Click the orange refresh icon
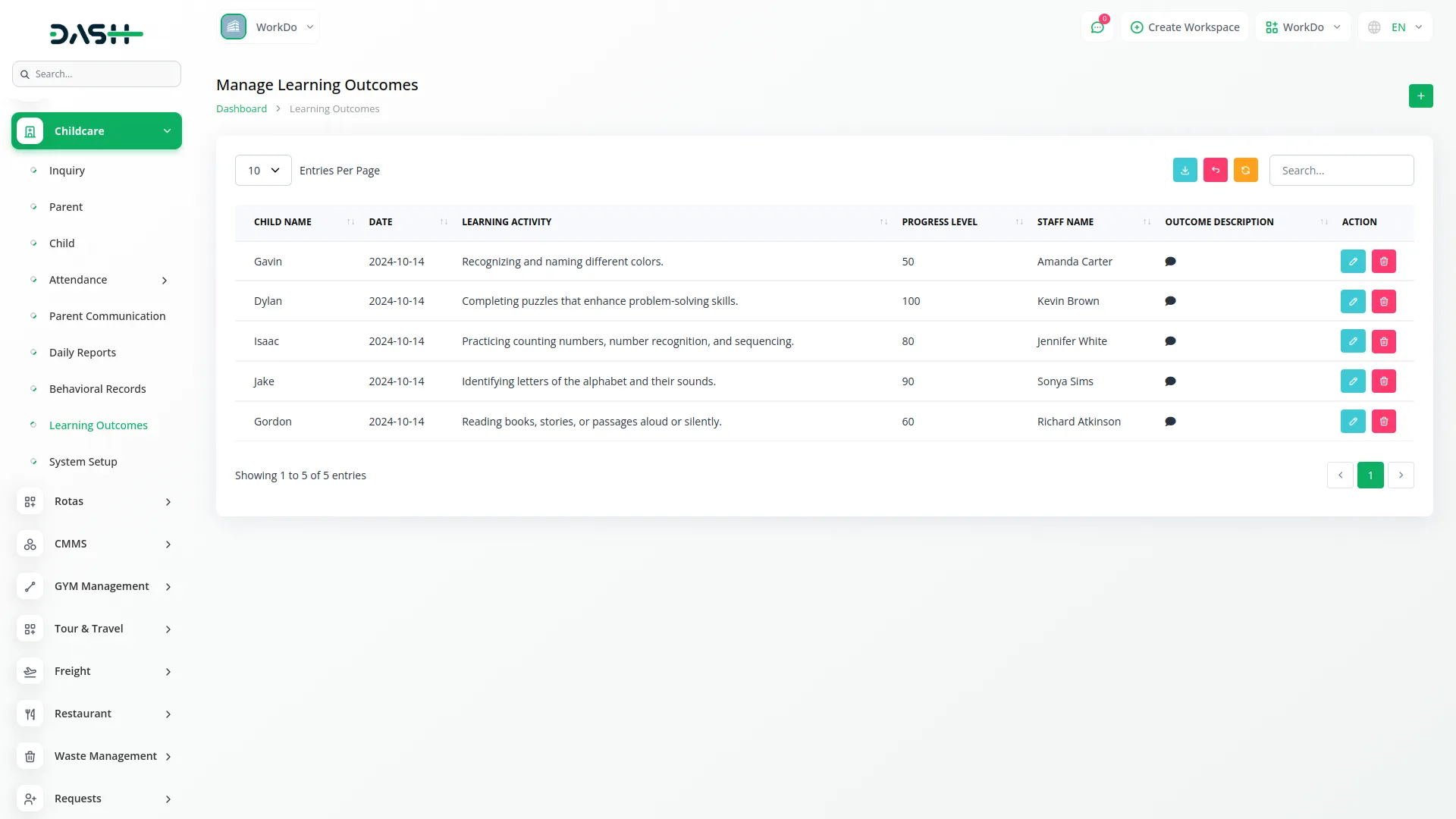1456x819 pixels. click(1245, 171)
